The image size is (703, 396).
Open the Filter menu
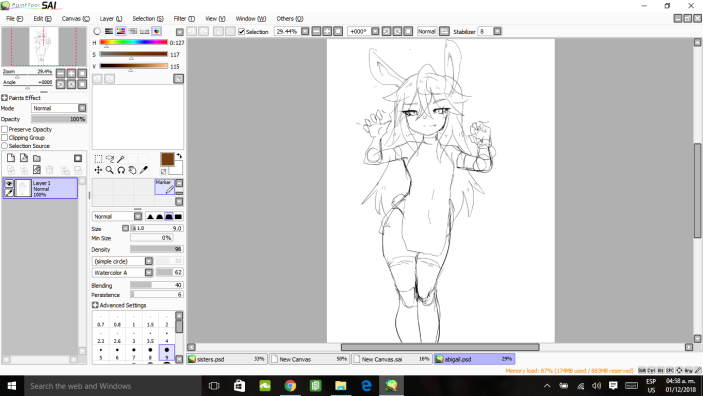click(184, 18)
